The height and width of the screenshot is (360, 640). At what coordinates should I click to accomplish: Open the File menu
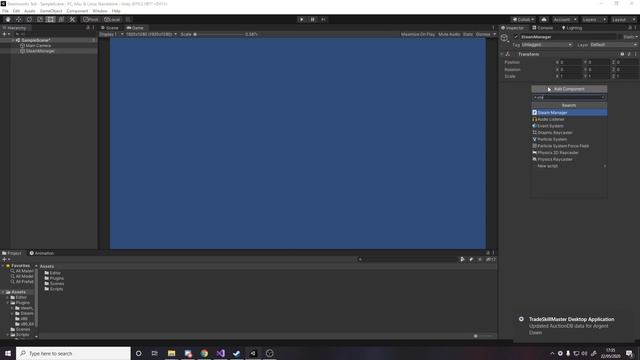pos(5,11)
